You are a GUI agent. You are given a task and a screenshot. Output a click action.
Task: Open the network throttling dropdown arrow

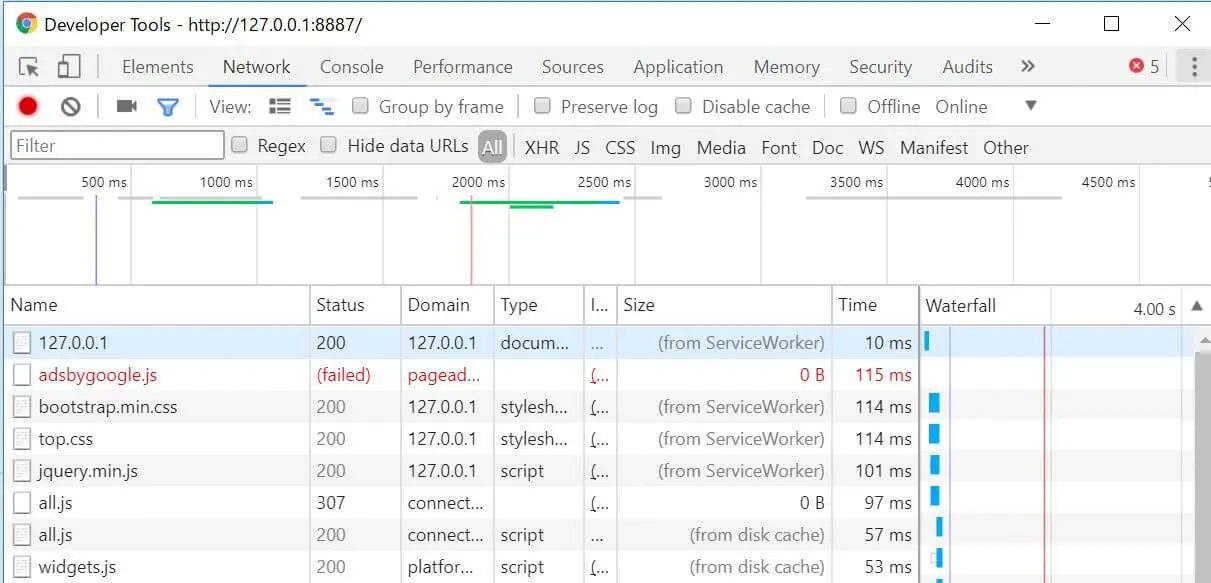click(x=1031, y=106)
